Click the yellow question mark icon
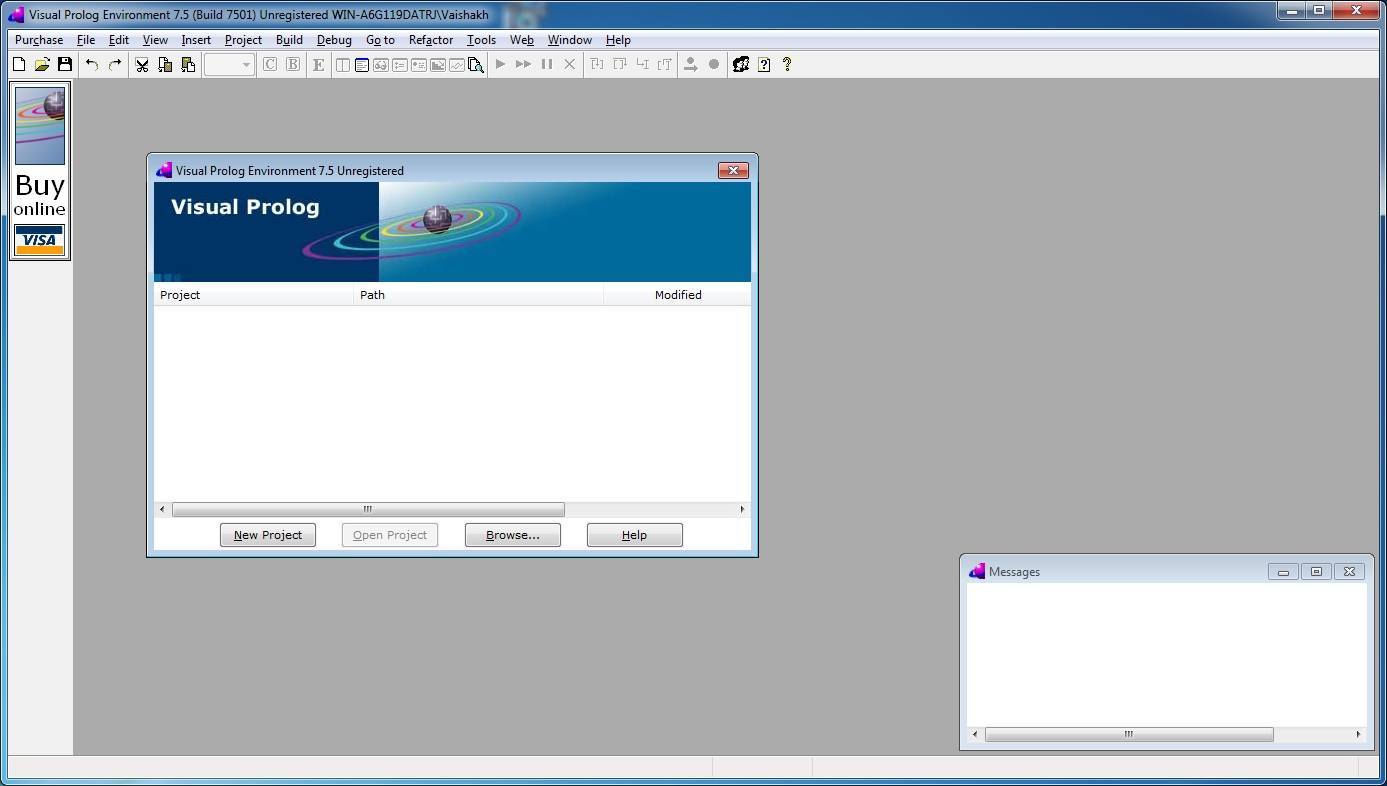The image size is (1387, 786). coord(787,64)
